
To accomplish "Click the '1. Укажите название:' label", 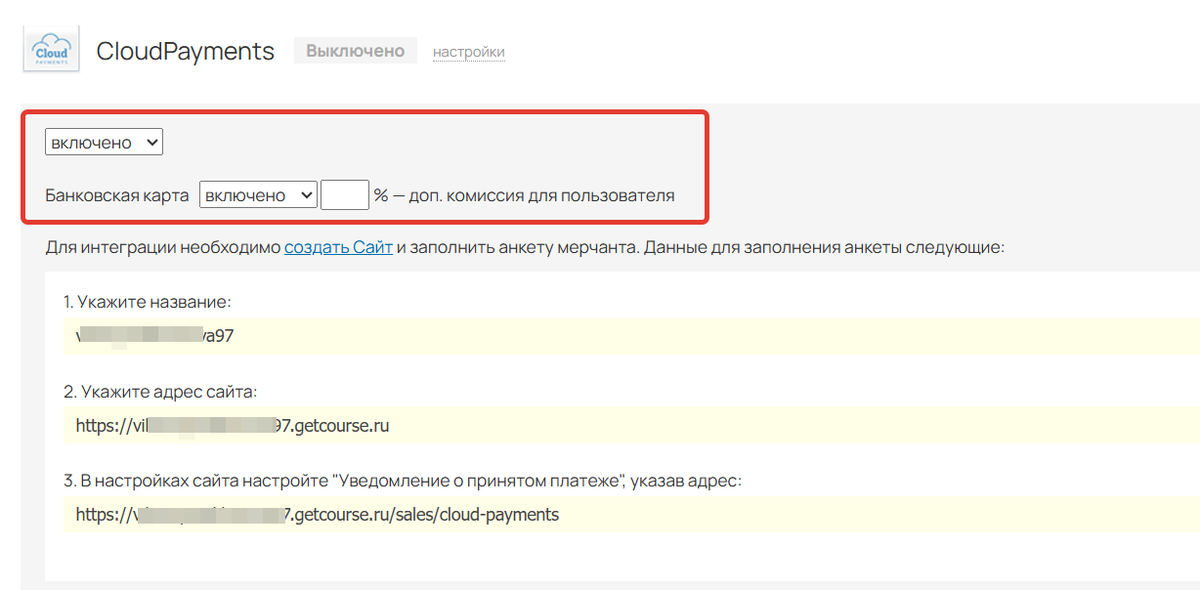I will coord(148,301).
